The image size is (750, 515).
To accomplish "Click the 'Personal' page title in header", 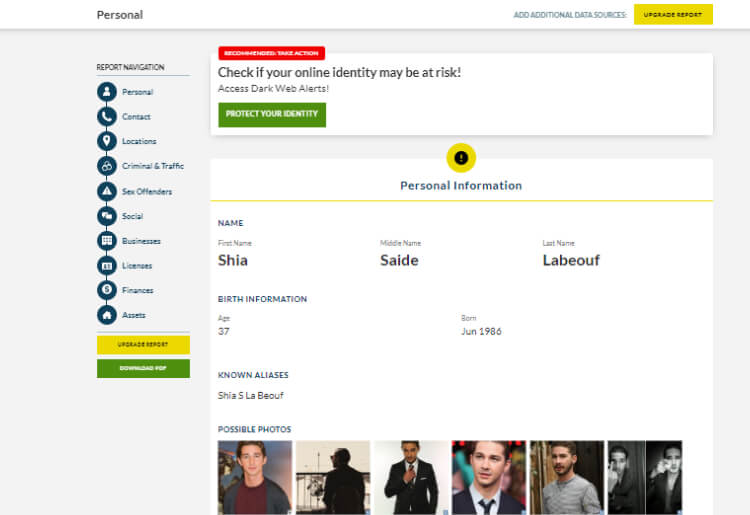I will click(120, 15).
